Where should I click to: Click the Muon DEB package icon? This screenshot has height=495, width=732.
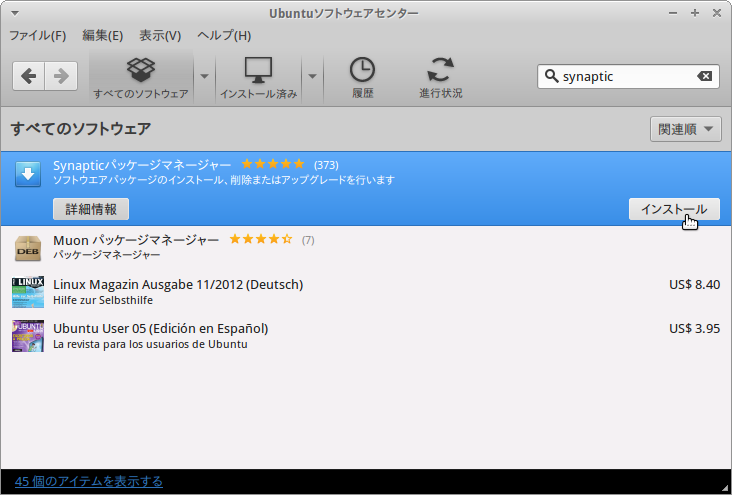[x=28, y=248]
